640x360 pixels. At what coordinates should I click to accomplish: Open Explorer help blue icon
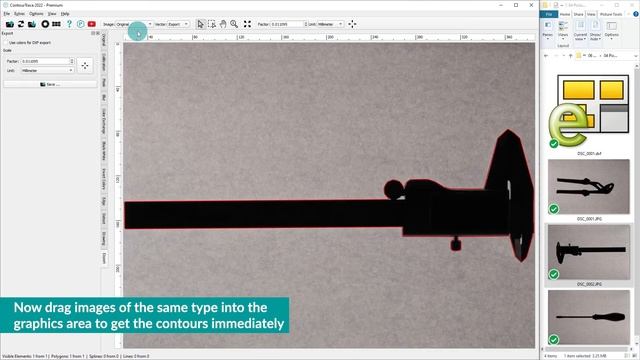[x=636, y=14]
